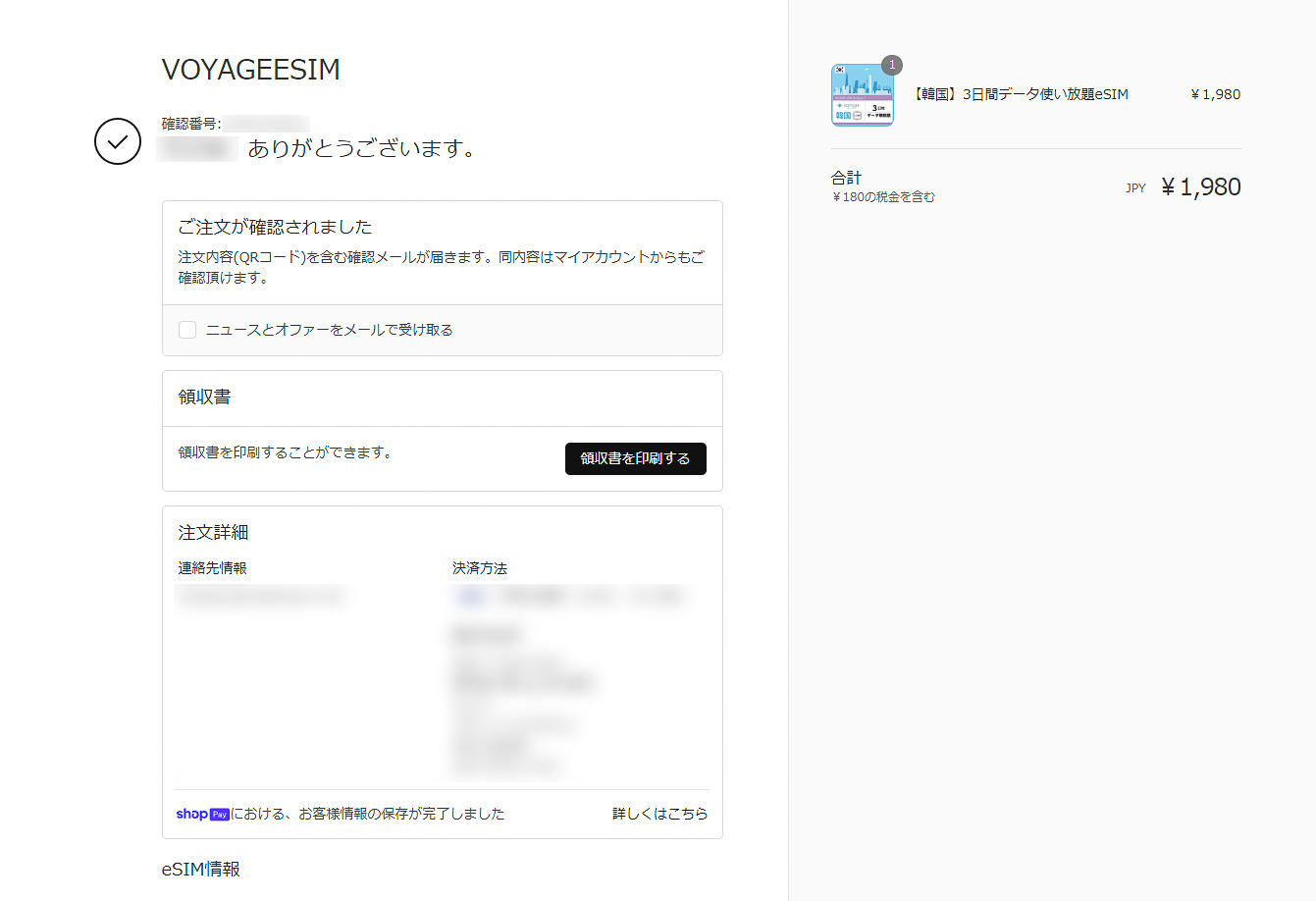Viewport: 1316px width, 901px height.
Task: Toggle the newsletter subscription checkbox off
Action: click(186, 330)
